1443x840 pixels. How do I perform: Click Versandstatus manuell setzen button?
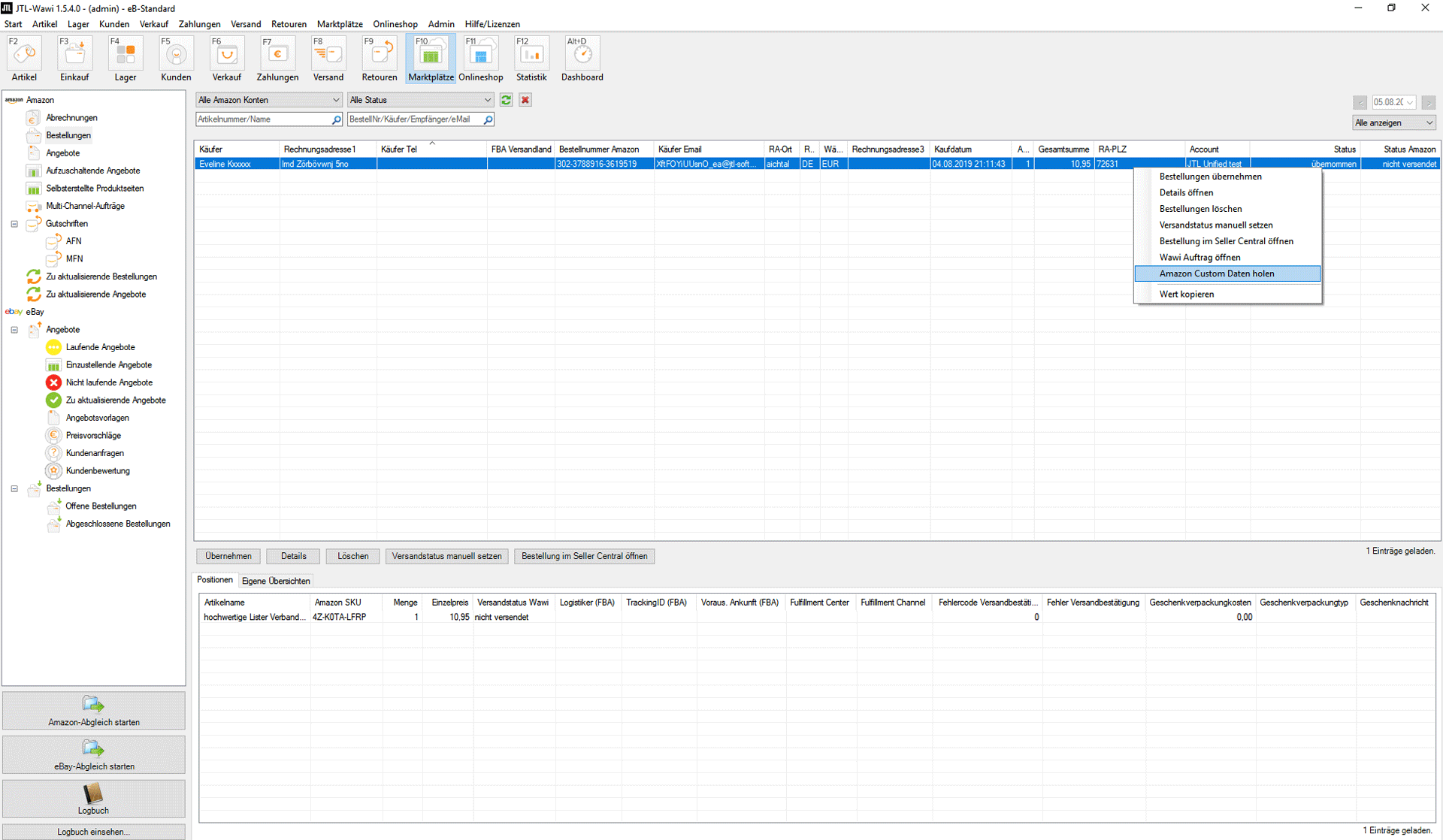tap(446, 556)
